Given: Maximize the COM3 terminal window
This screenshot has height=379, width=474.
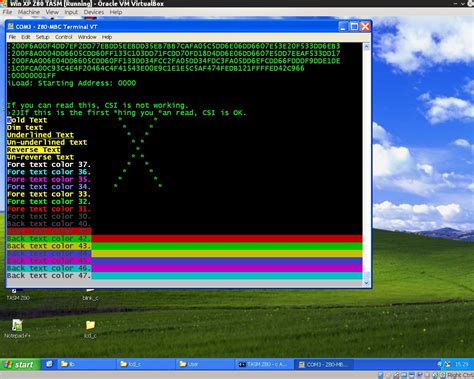Looking at the screenshot, I should (x=354, y=26).
